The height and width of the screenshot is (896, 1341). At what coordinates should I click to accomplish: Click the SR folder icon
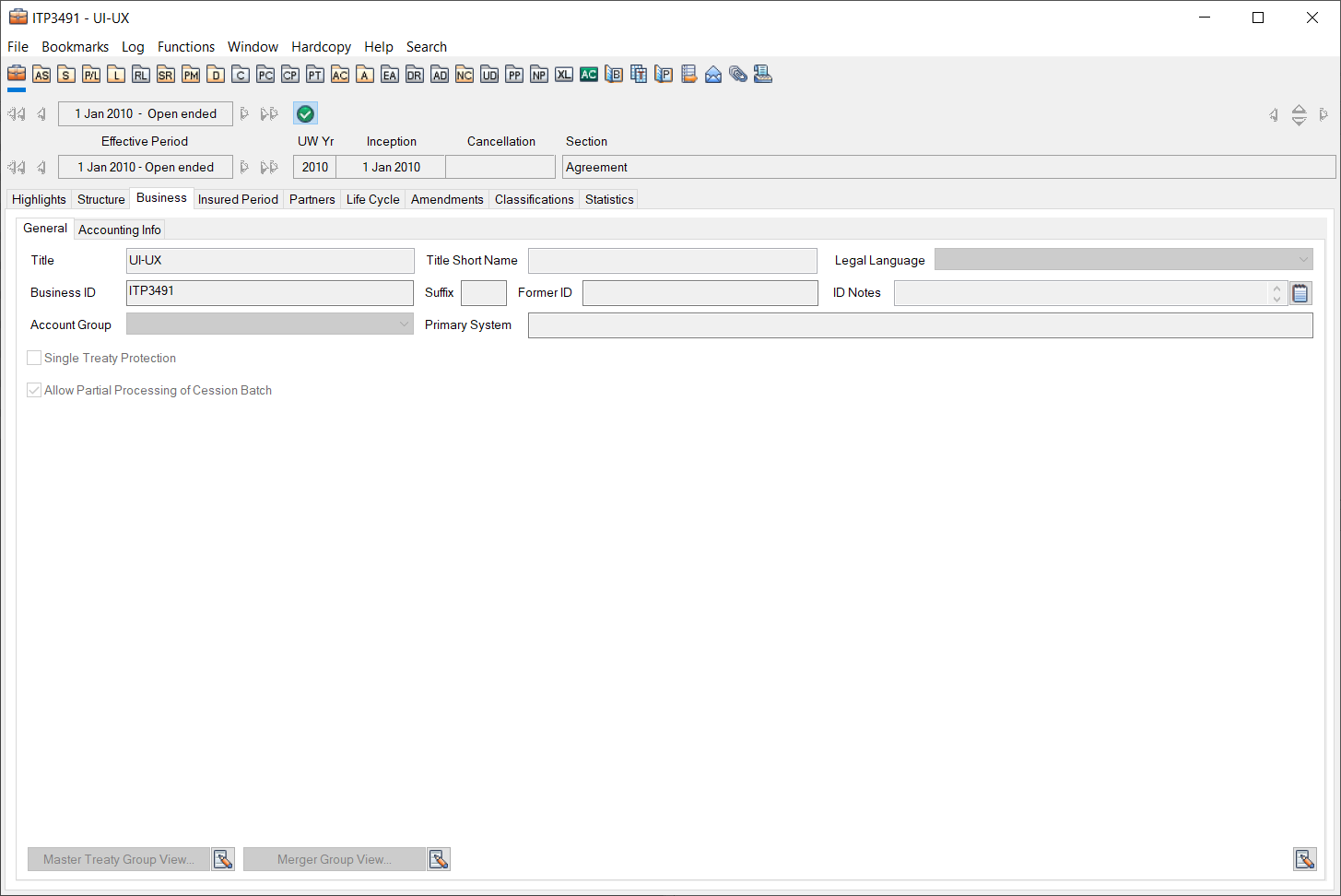[166, 75]
